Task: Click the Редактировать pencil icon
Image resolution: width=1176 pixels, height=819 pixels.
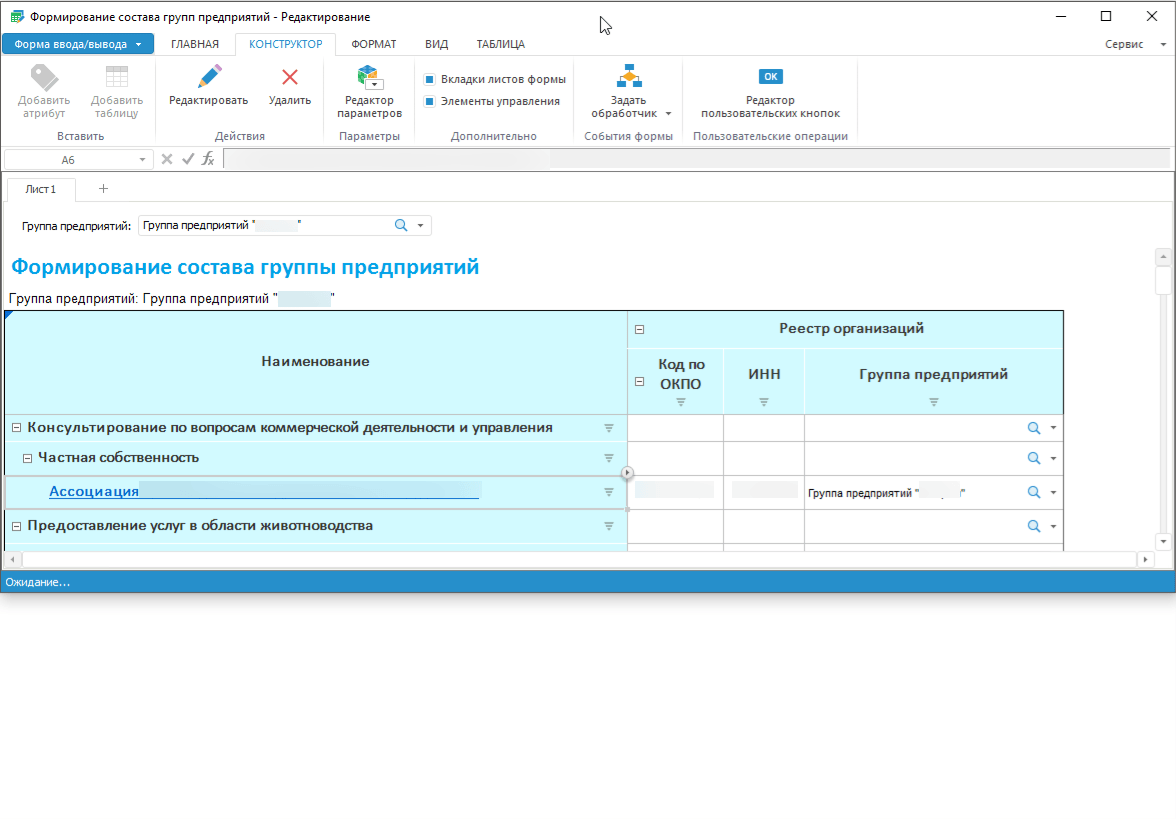Action: 208,78
